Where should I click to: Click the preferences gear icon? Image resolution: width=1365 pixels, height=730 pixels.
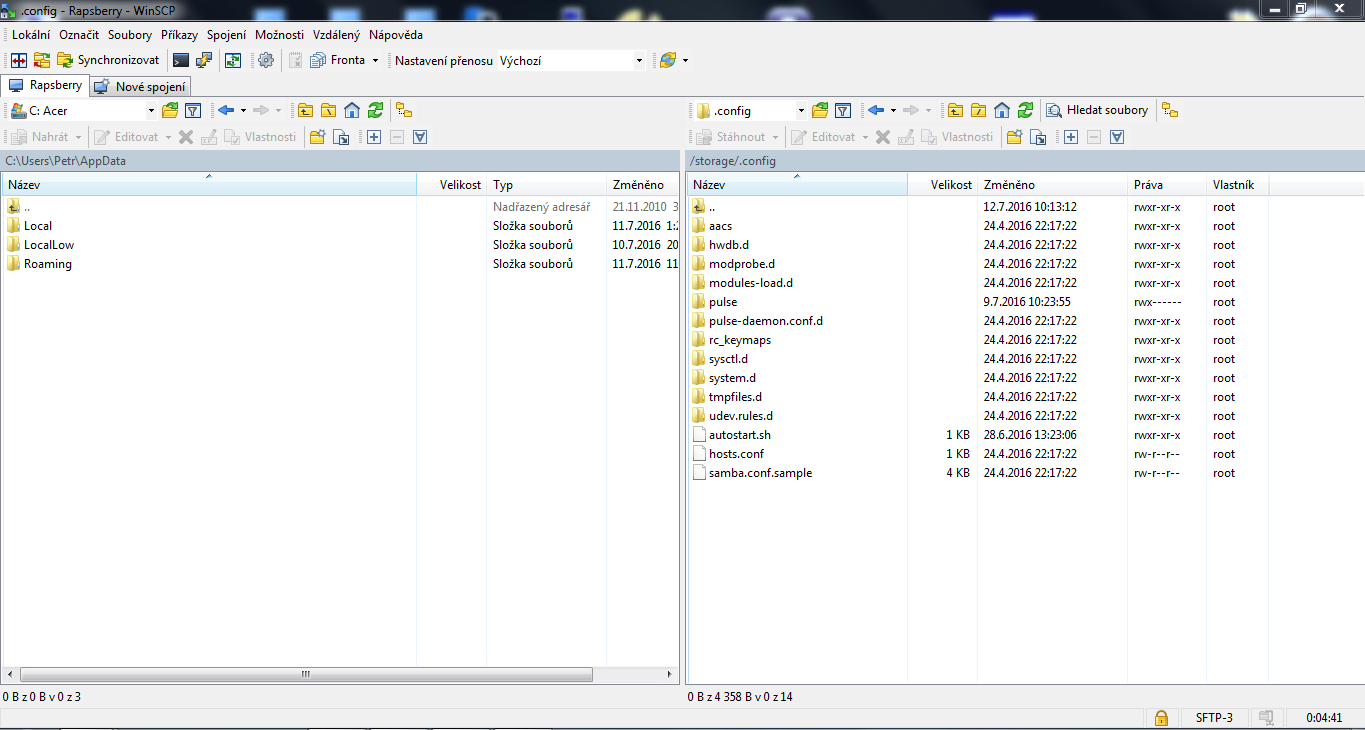coord(265,60)
